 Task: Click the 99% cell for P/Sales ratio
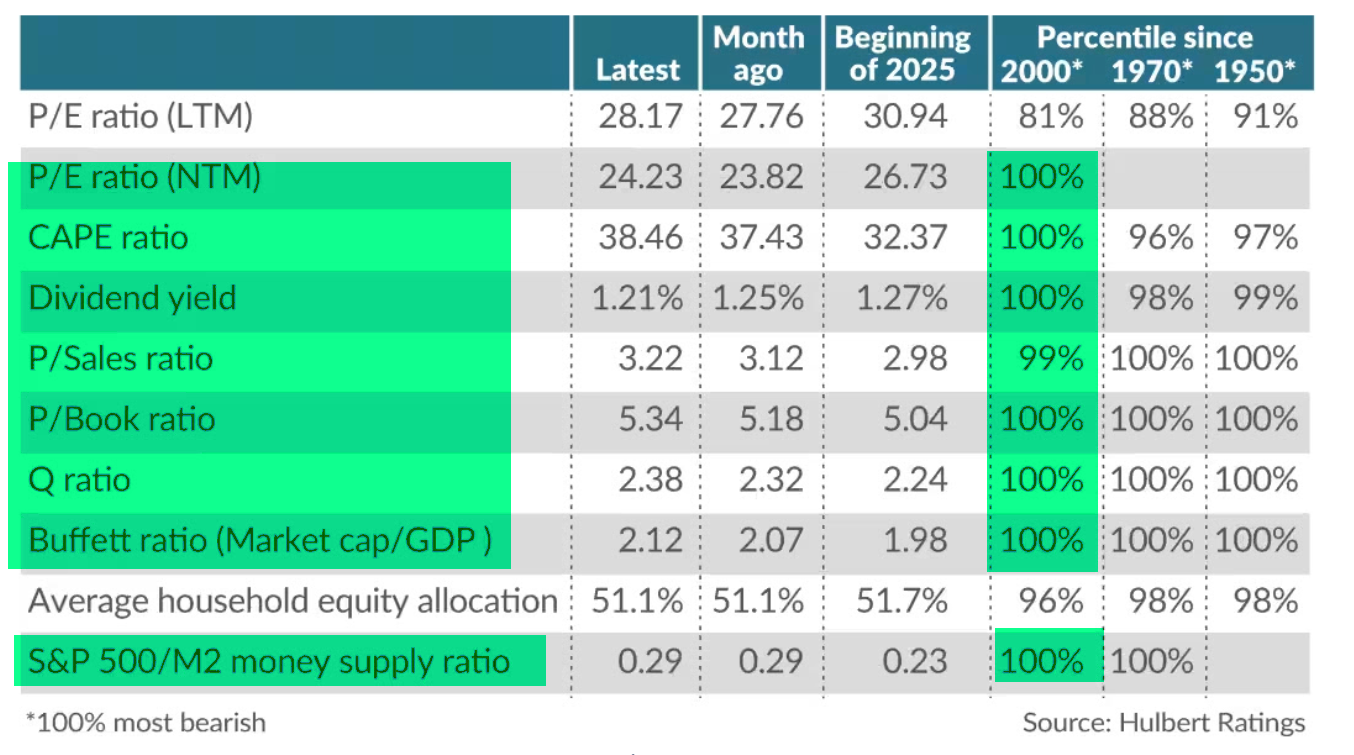1048,359
